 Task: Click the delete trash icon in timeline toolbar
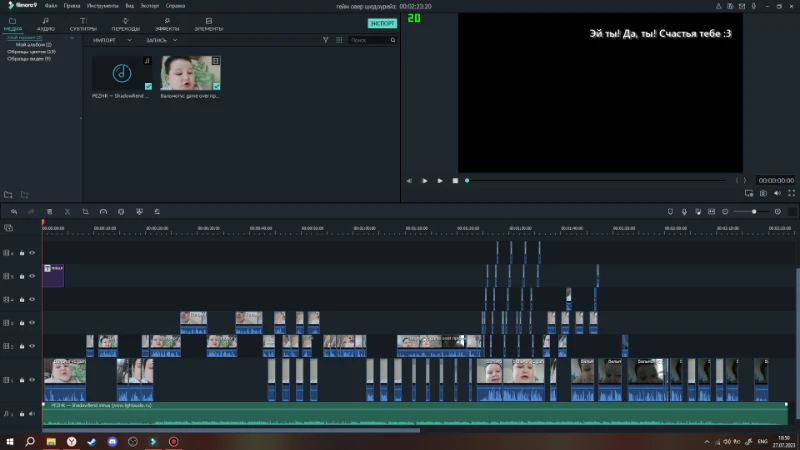tap(49, 212)
